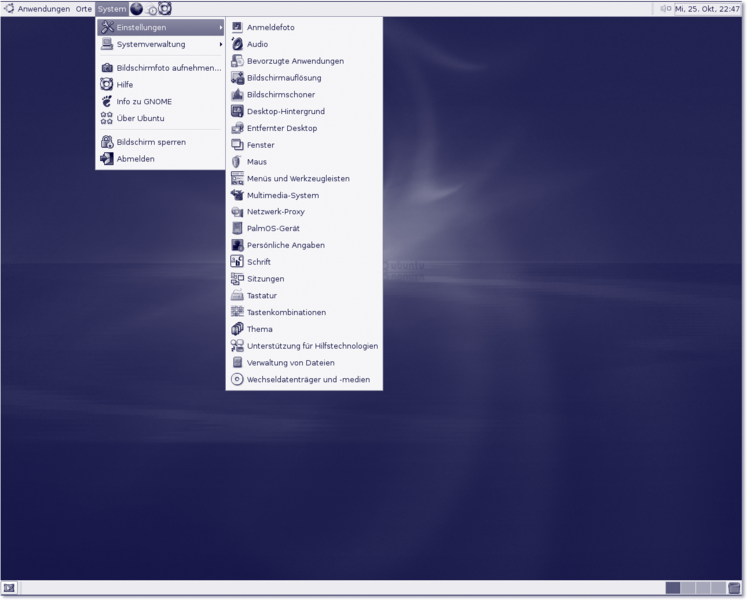Image resolution: width=747 pixels, height=600 pixels.
Task: Click the volume speaker icon in top panel
Action: [x=665, y=9]
